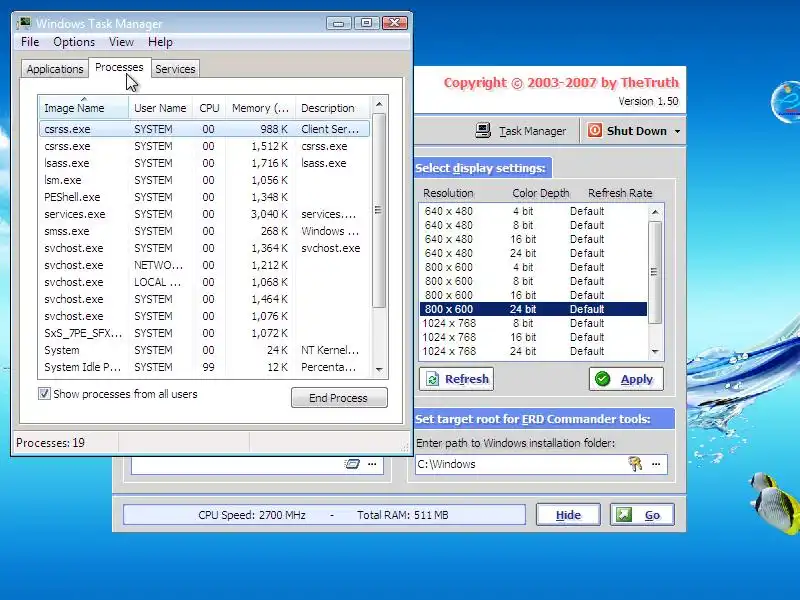The width and height of the screenshot is (800, 600).
Task: Select lsm.exe process row
Action: (204, 180)
